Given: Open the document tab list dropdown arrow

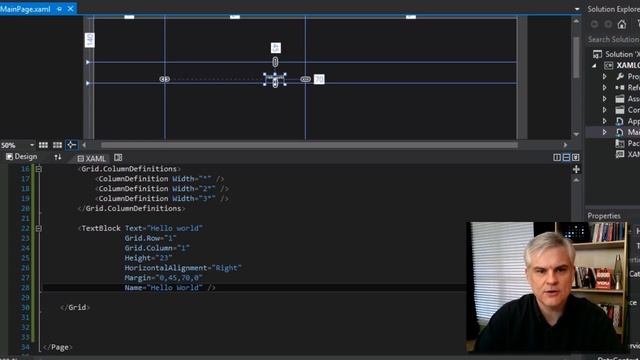Looking at the screenshot, I should click(x=577, y=9).
